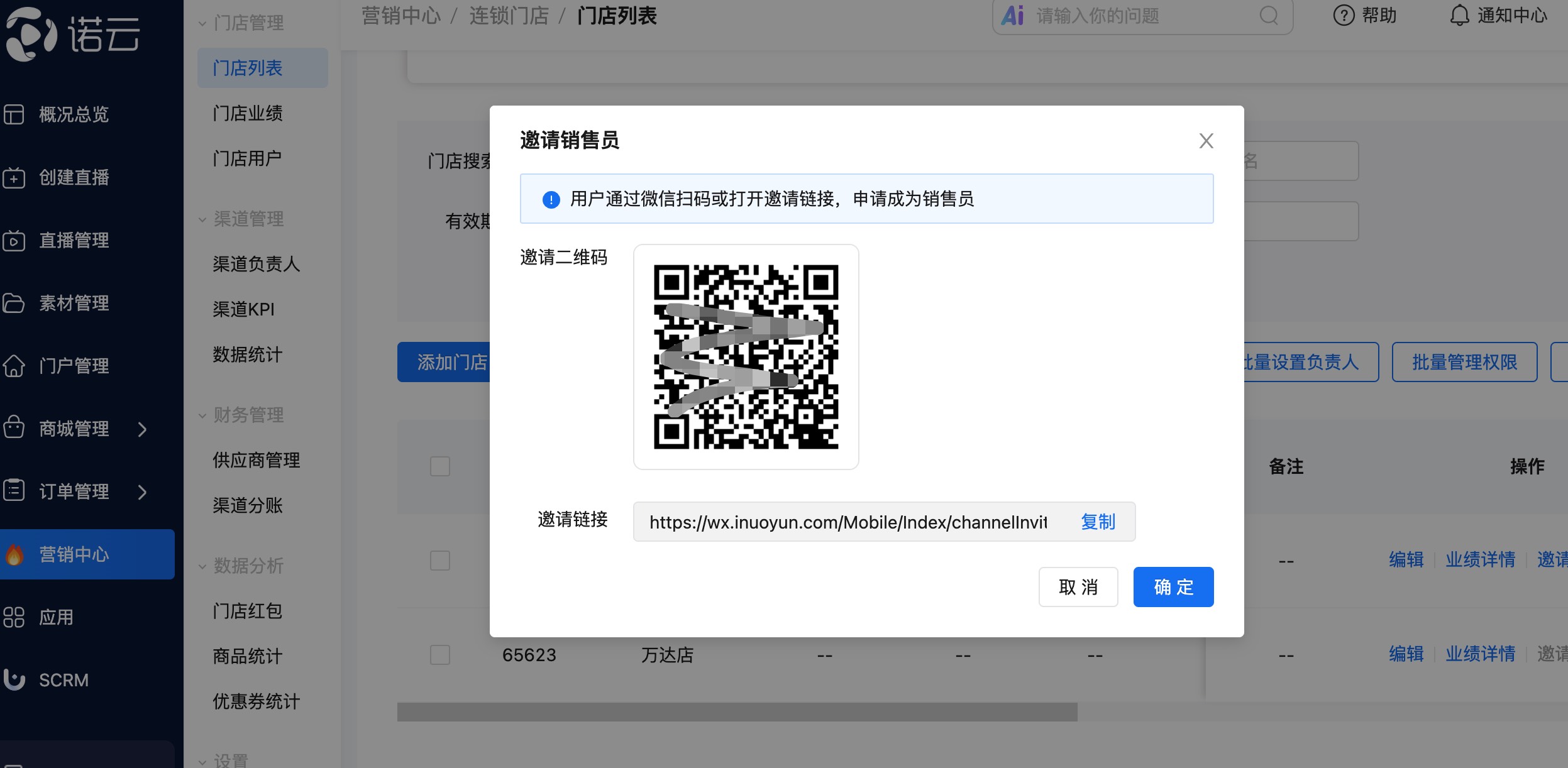Expand the 订单管理 submenu arrow
Image resolution: width=1568 pixels, height=768 pixels.
click(143, 492)
